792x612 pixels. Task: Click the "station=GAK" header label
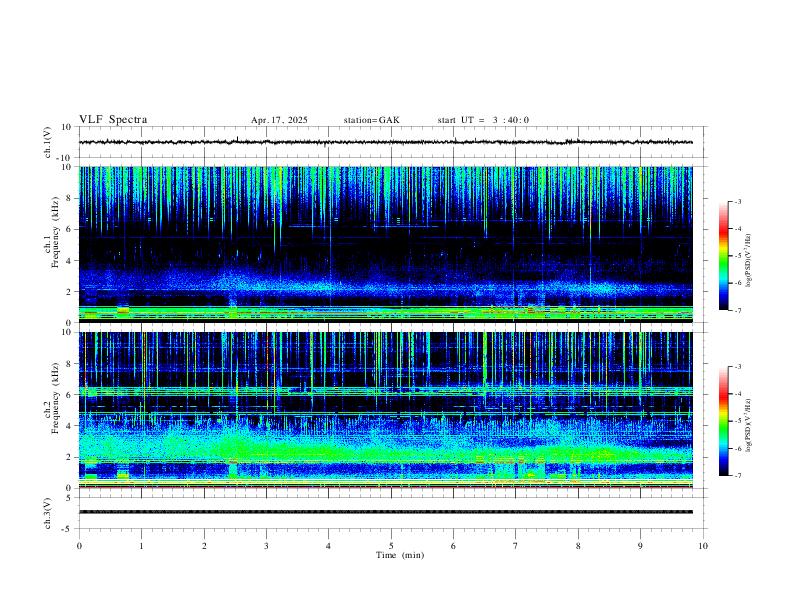click(x=371, y=120)
